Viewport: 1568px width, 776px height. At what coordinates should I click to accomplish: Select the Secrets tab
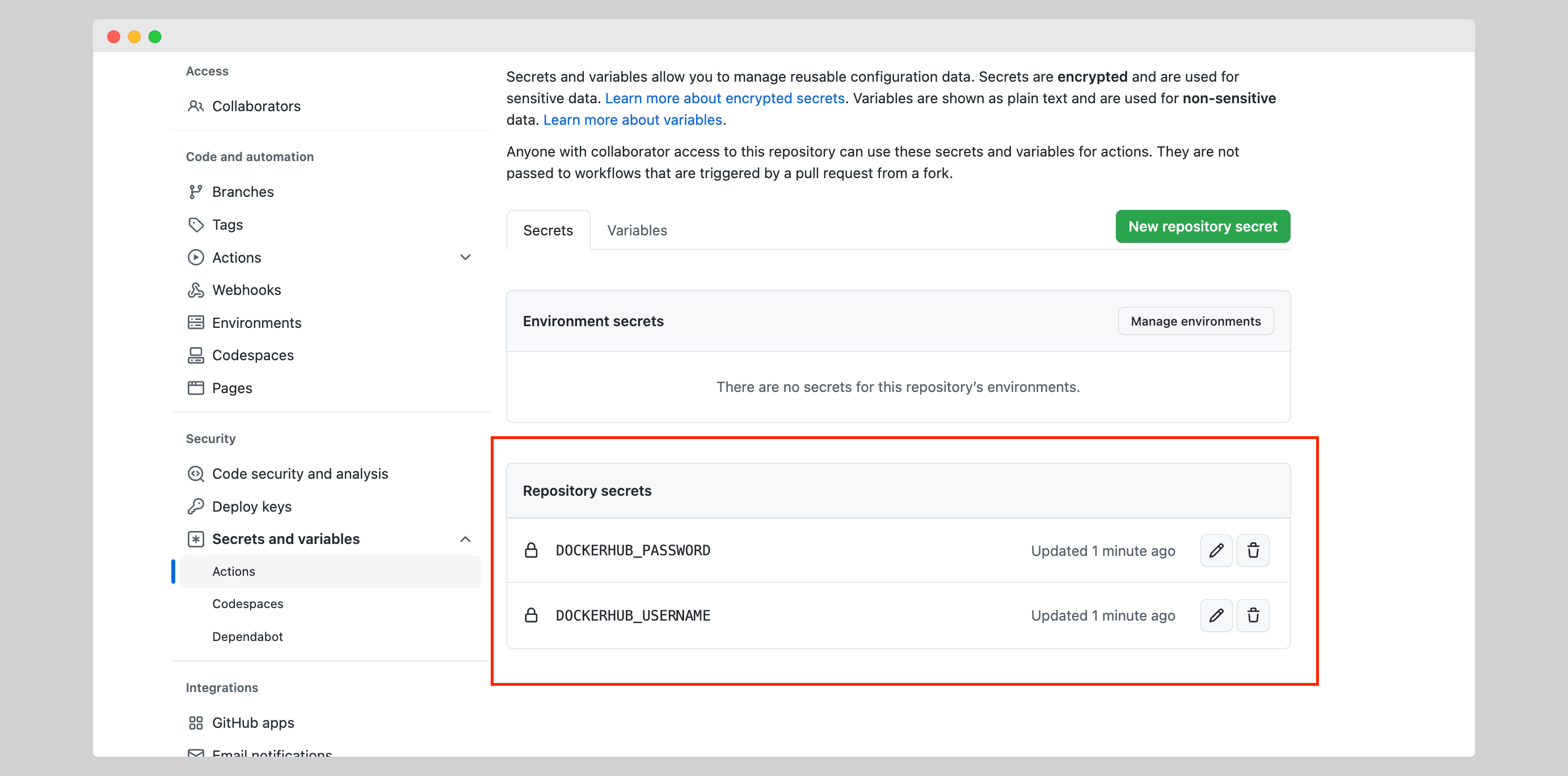click(x=548, y=231)
